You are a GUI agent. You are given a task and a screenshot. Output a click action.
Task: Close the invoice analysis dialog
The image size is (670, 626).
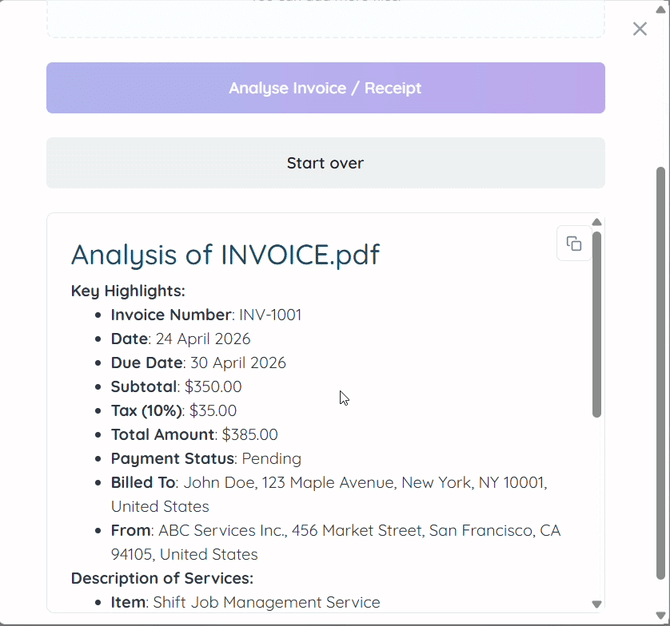pyautogui.click(x=640, y=29)
